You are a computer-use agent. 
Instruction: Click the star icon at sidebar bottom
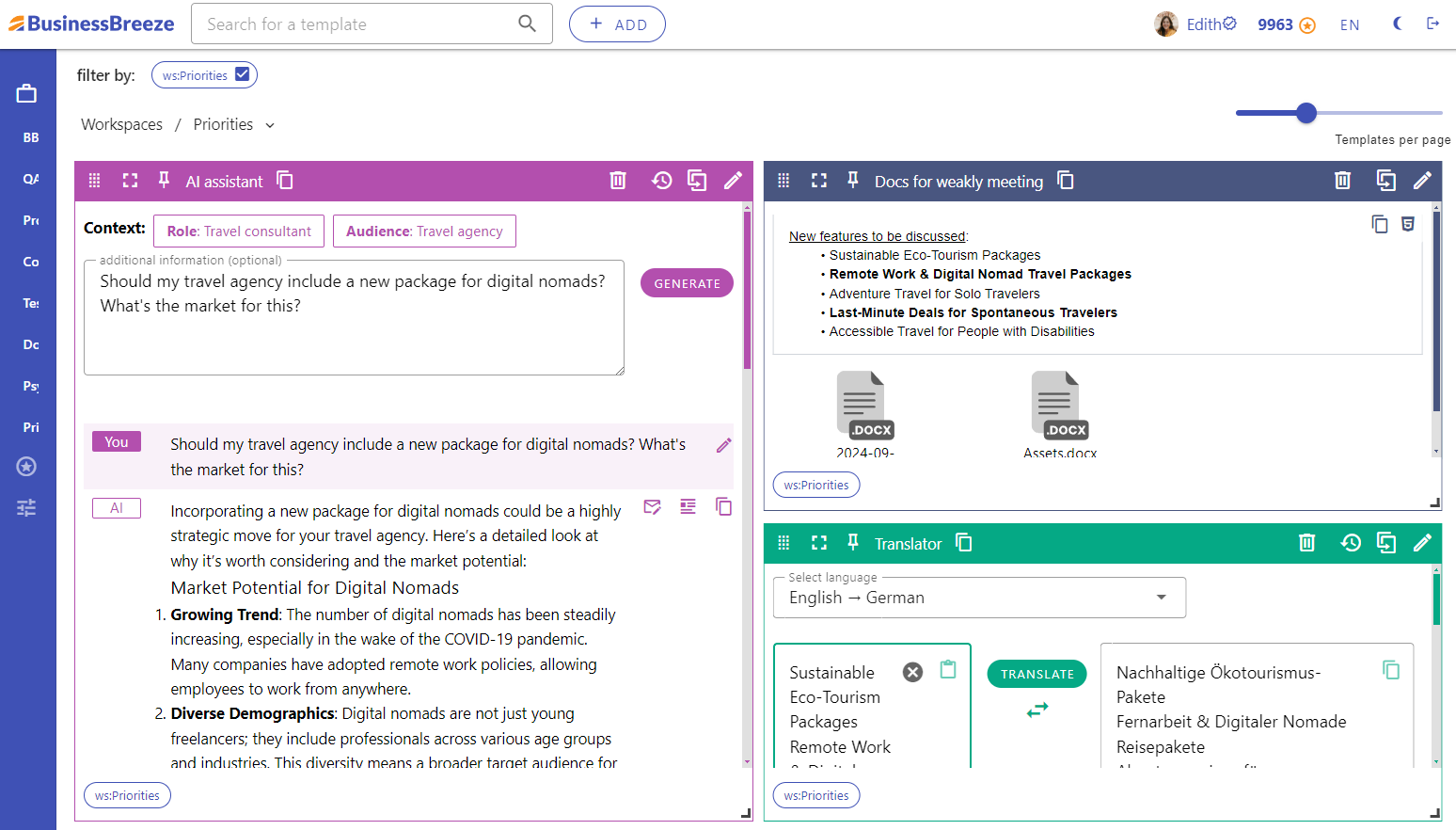(26, 466)
